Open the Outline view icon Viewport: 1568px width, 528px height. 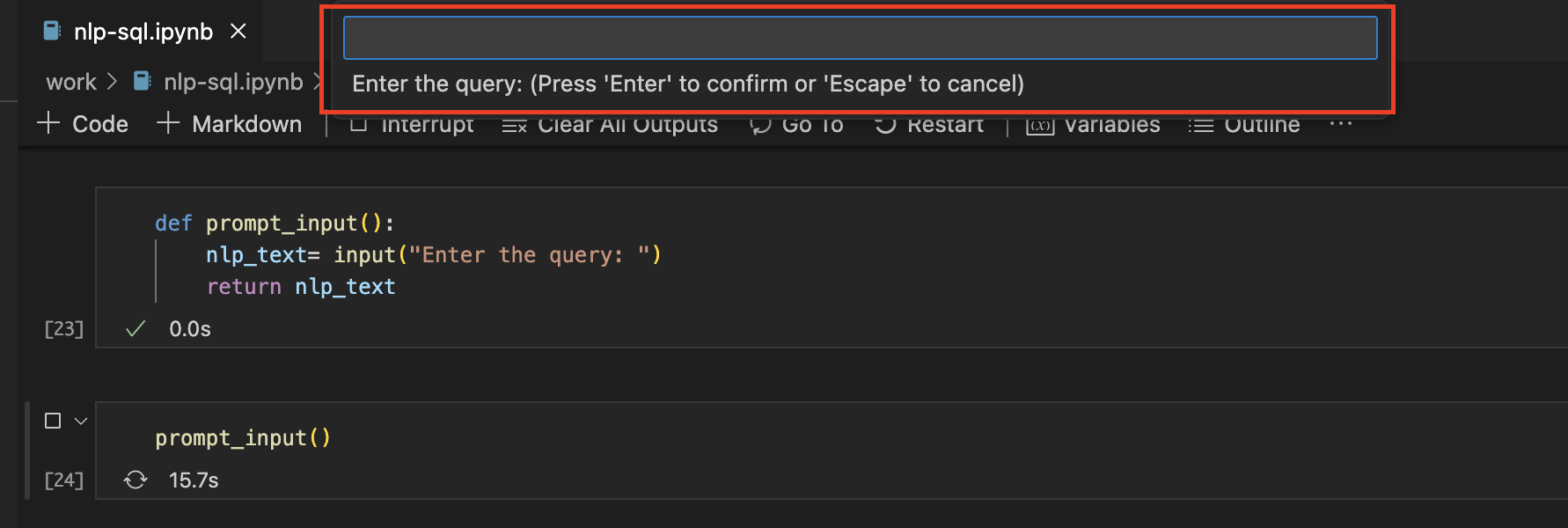pos(1200,124)
